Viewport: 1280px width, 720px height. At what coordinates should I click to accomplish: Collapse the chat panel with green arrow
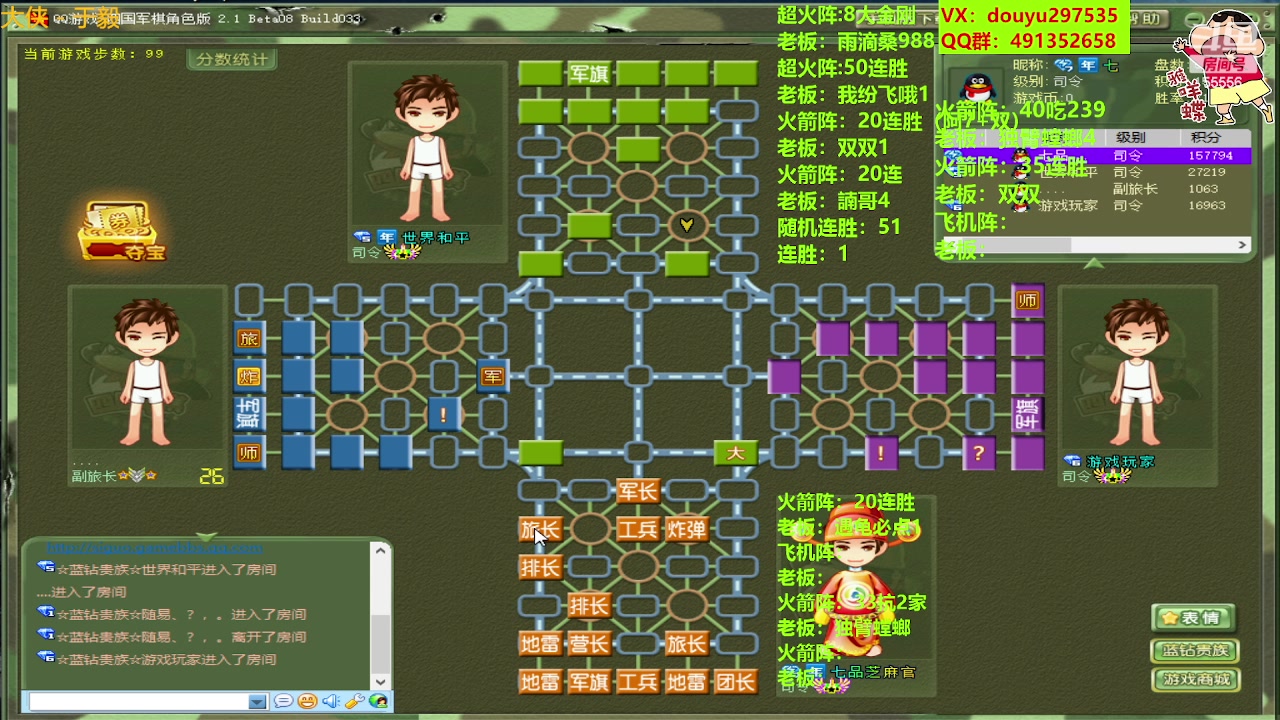click(x=206, y=537)
